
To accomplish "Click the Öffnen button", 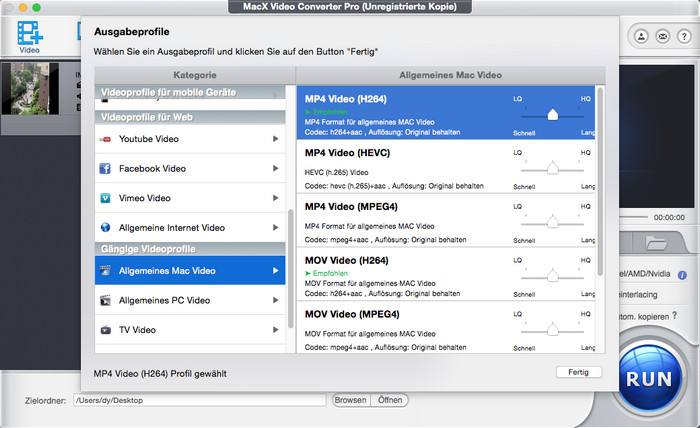I will (x=389, y=400).
